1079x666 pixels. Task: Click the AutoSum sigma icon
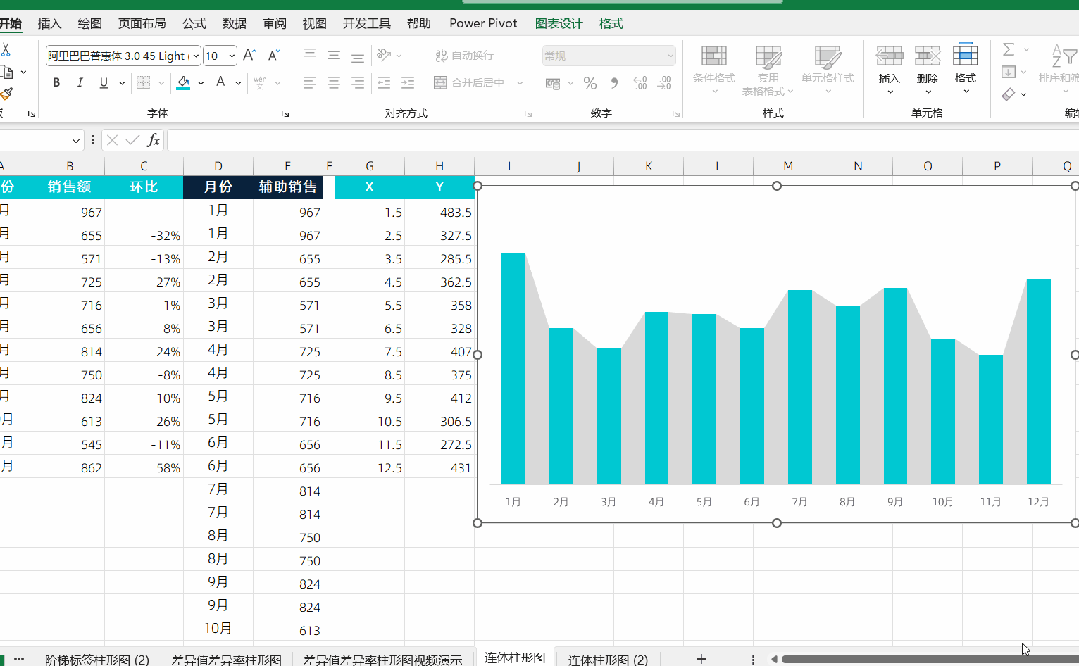coord(1009,50)
